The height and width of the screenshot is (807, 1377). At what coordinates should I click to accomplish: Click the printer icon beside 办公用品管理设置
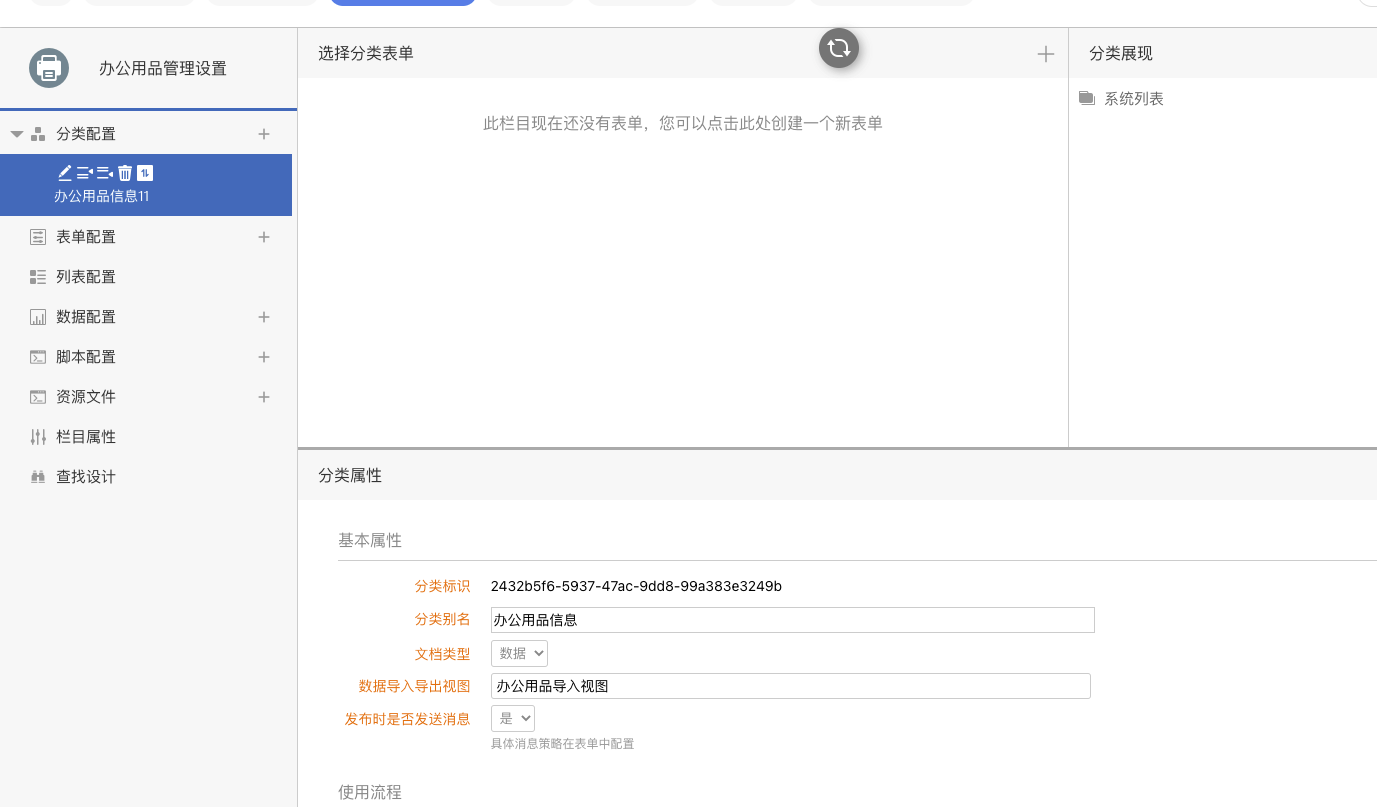point(49,68)
